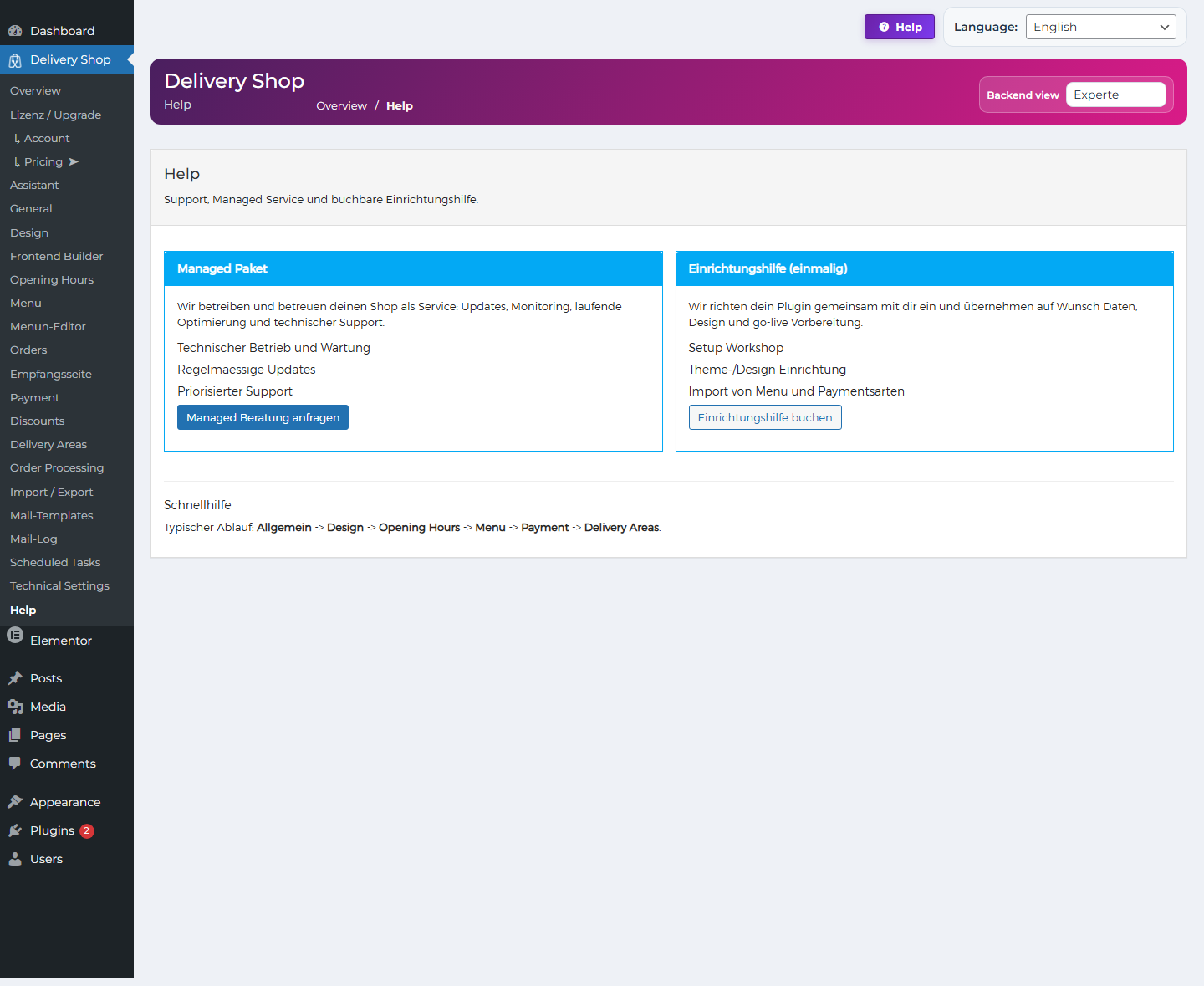
Task: Click the Delivery Shop page title
Action: [x=234, y=81]
